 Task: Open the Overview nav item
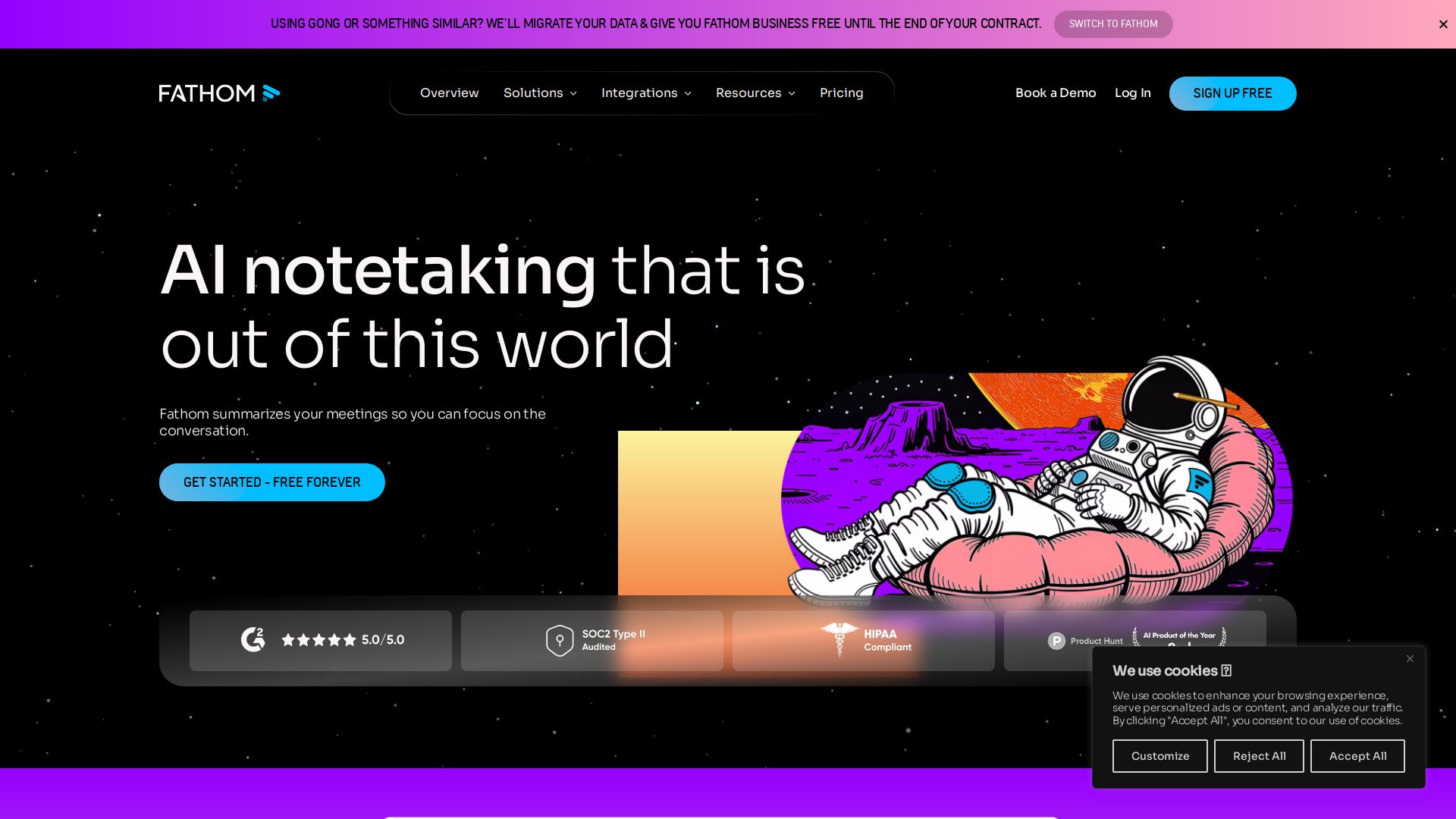449,93
